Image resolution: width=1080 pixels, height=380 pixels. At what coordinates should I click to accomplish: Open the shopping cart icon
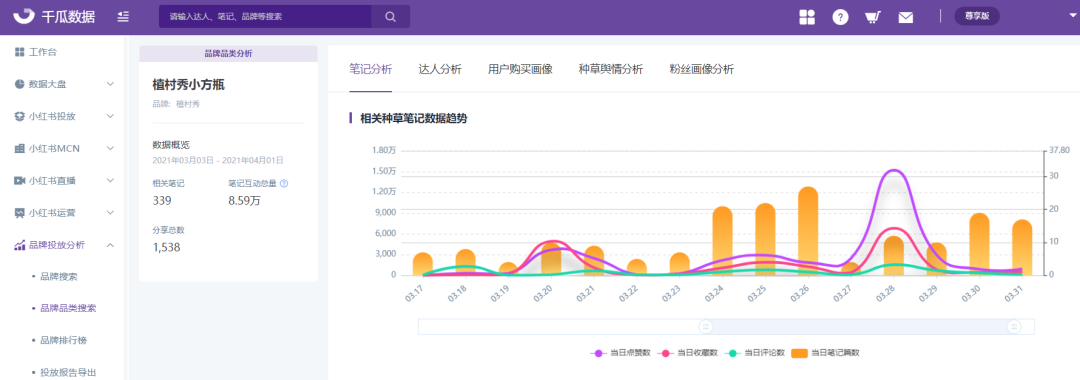tap(873, 17)
